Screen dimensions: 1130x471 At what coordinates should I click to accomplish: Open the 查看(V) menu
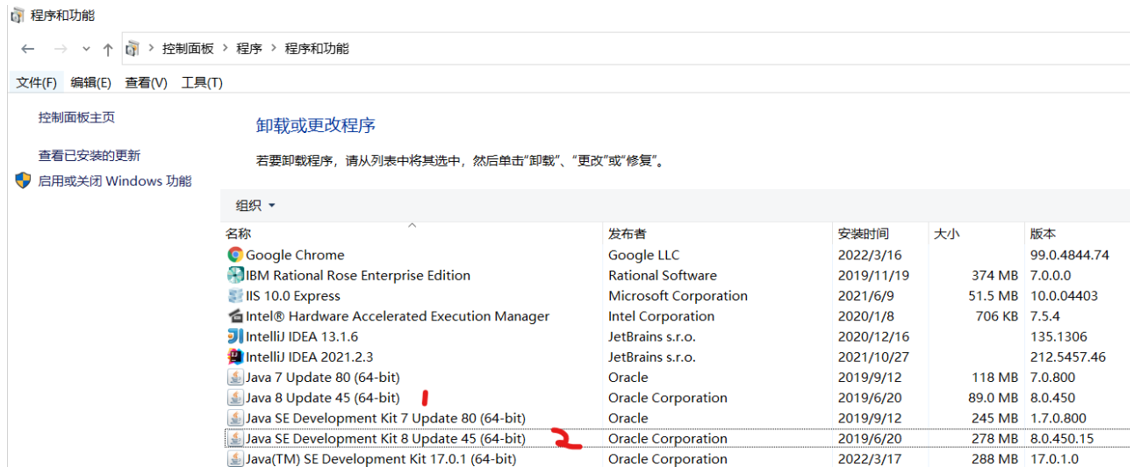coord(146,83)
